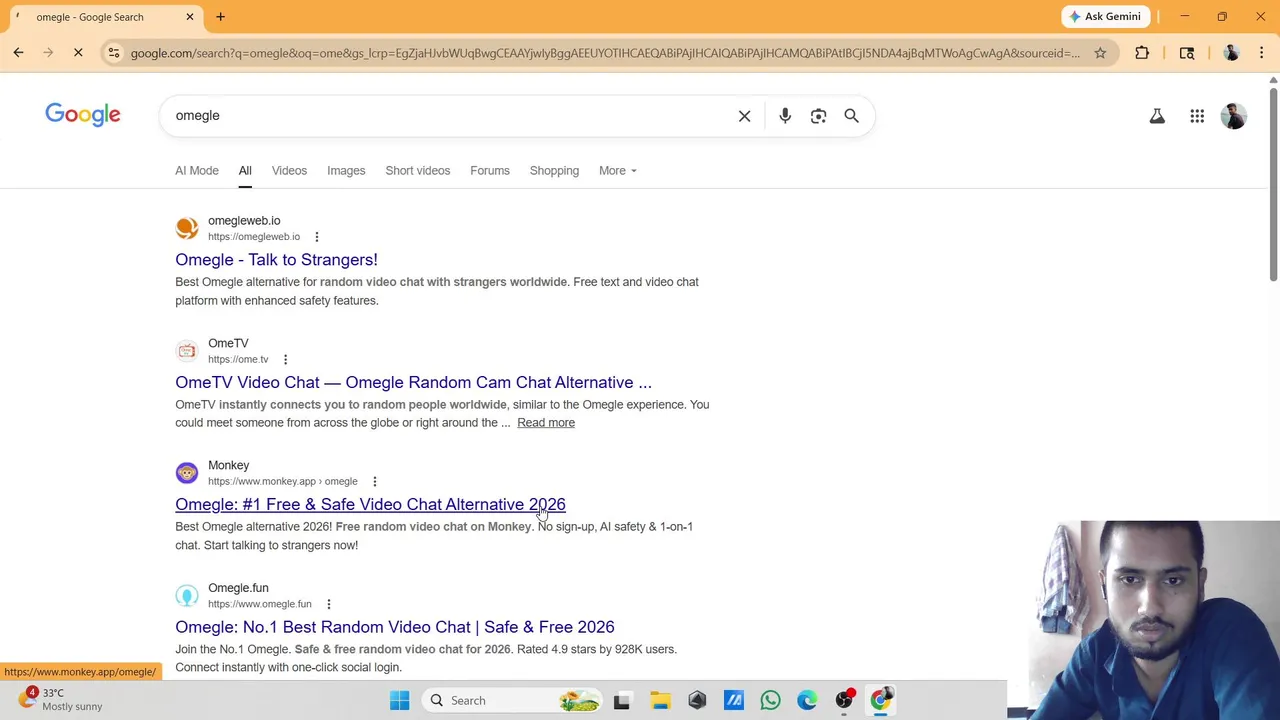Open the Omegle.fun result options menu
Viewport: 1280px width, 720px height.
[x=328, y=604]
